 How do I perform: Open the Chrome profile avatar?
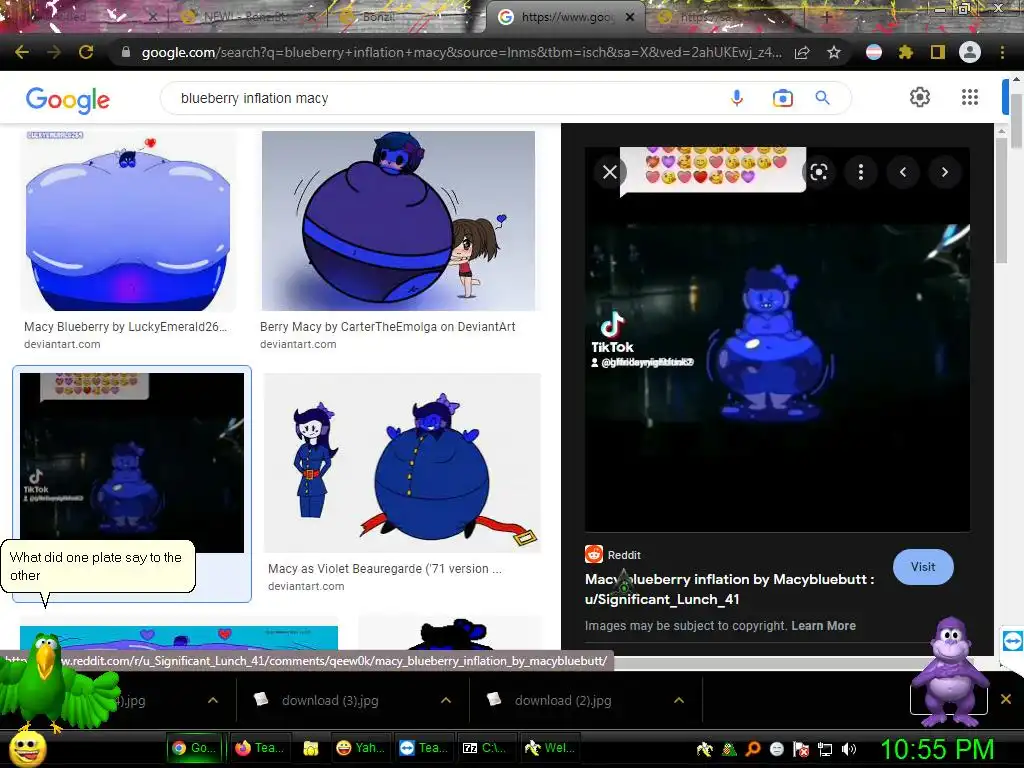click(970, 52)
